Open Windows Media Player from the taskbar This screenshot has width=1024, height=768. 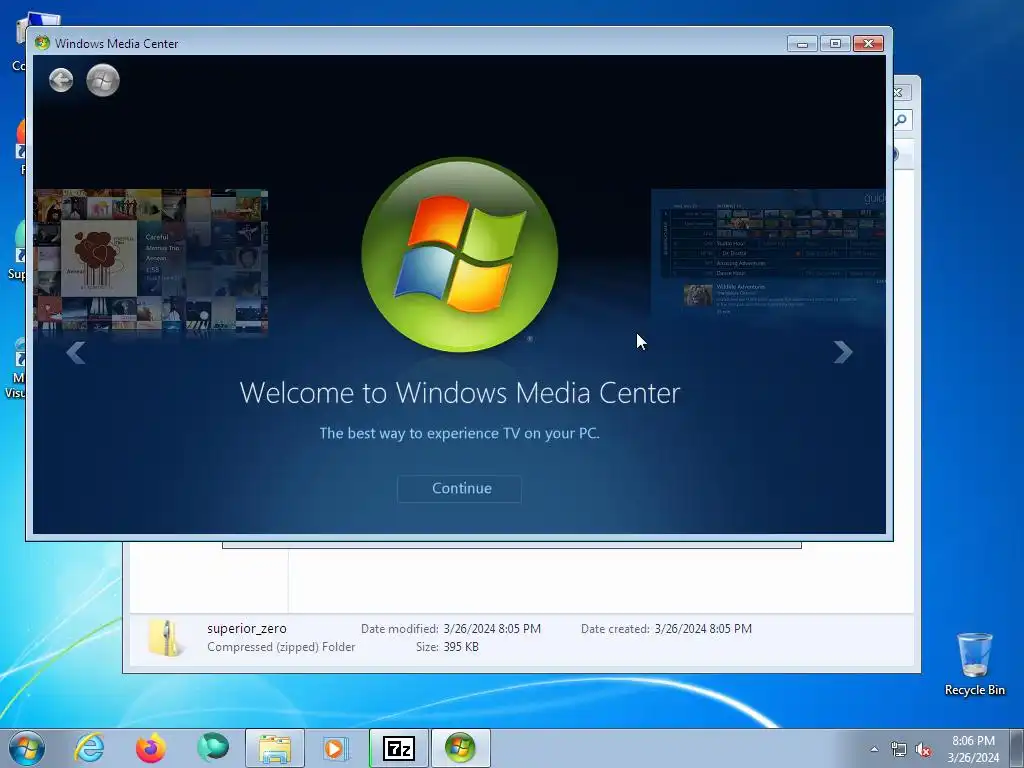336,748
